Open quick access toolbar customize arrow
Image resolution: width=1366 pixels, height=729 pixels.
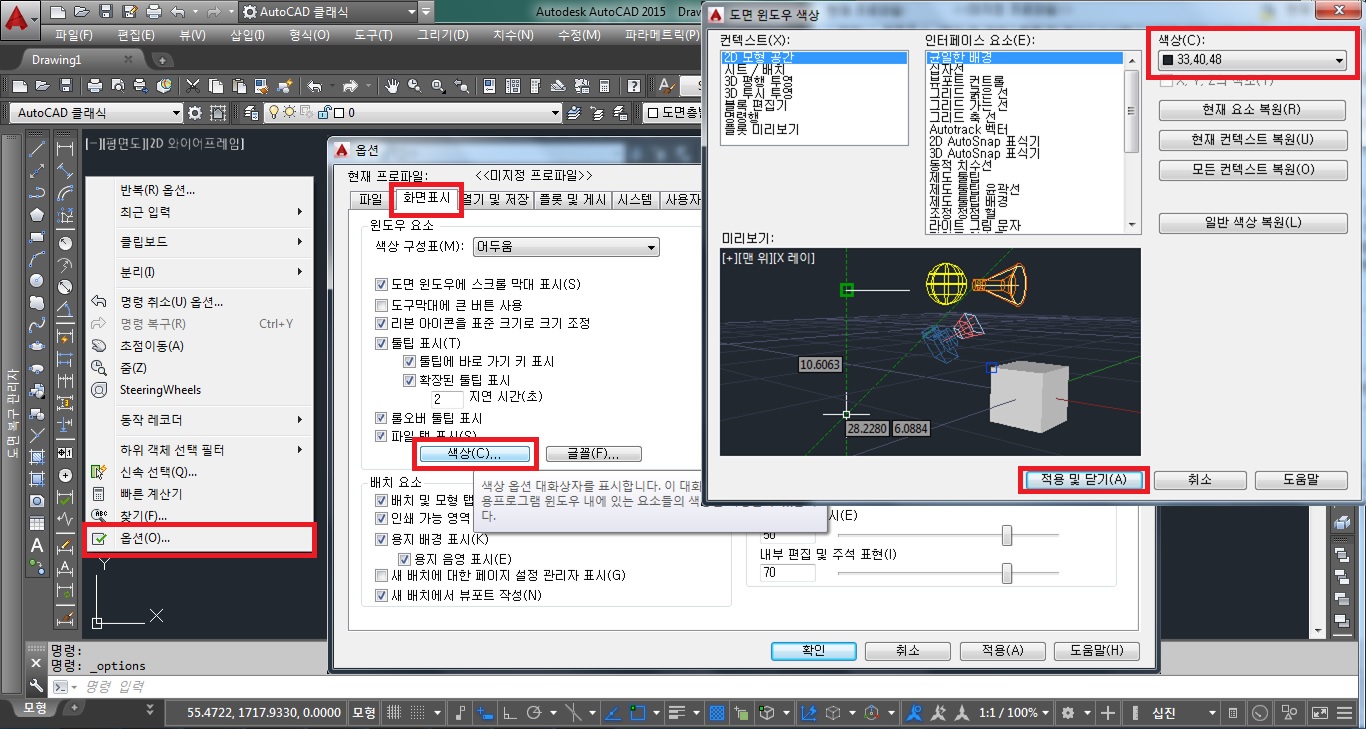(x=427, y=13)
